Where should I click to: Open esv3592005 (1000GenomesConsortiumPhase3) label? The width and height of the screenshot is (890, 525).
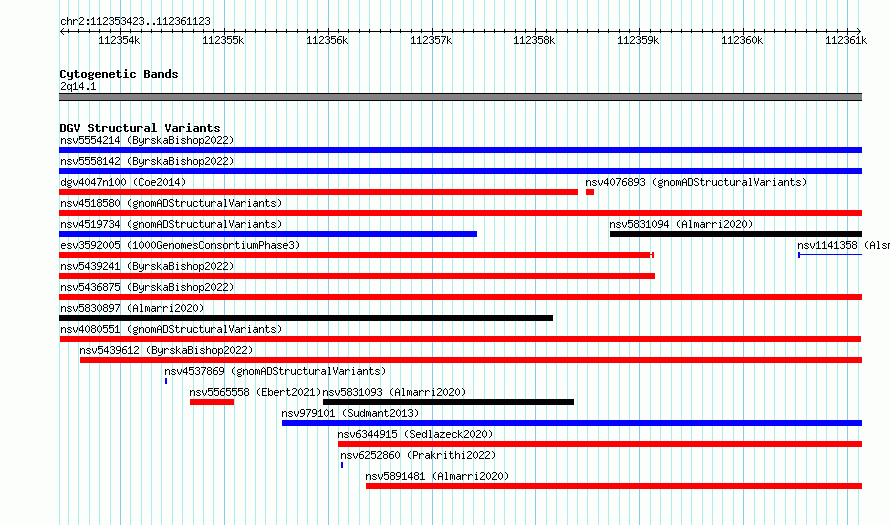pyautogui.click(x=180, y=245)
